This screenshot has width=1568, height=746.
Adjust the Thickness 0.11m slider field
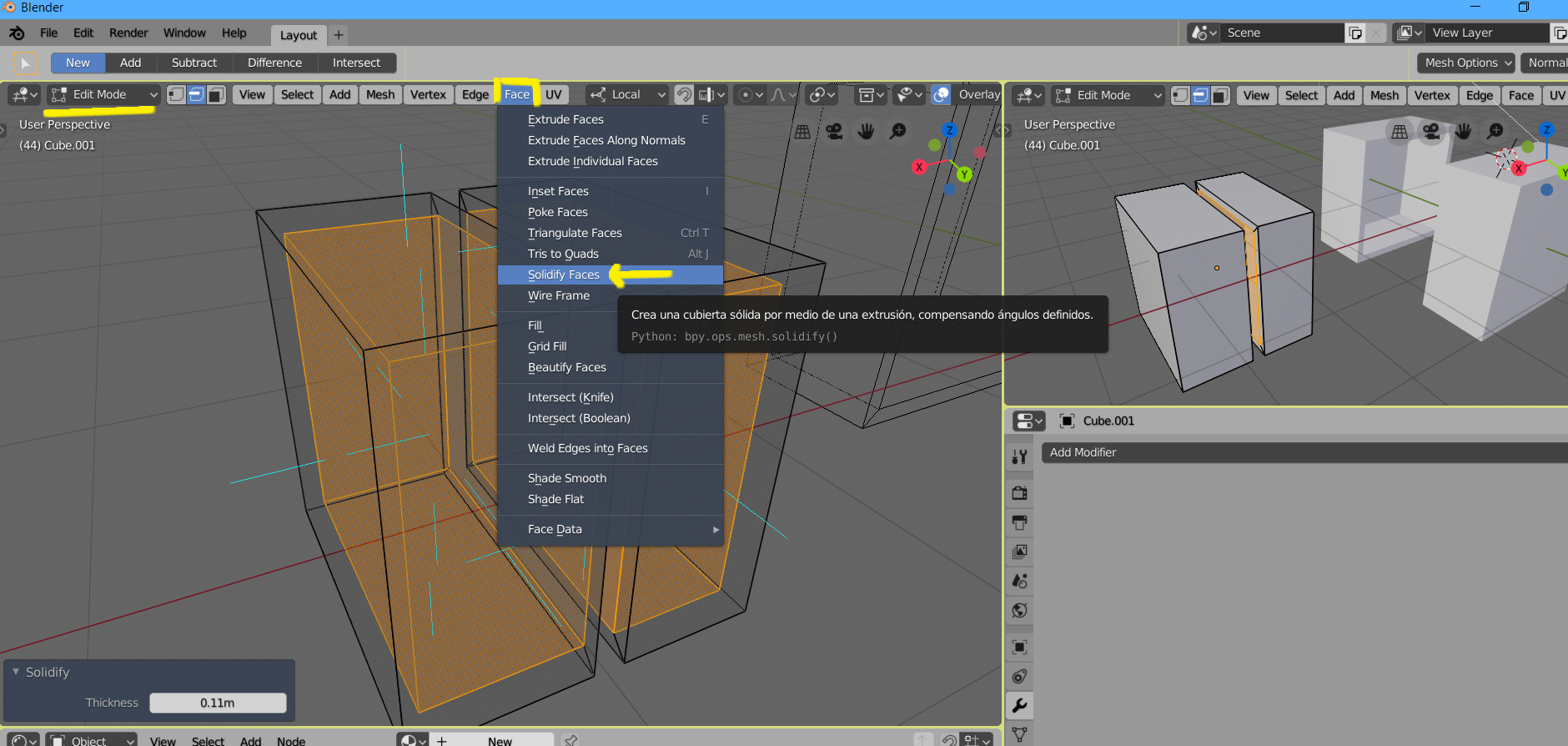coord(218,703)
